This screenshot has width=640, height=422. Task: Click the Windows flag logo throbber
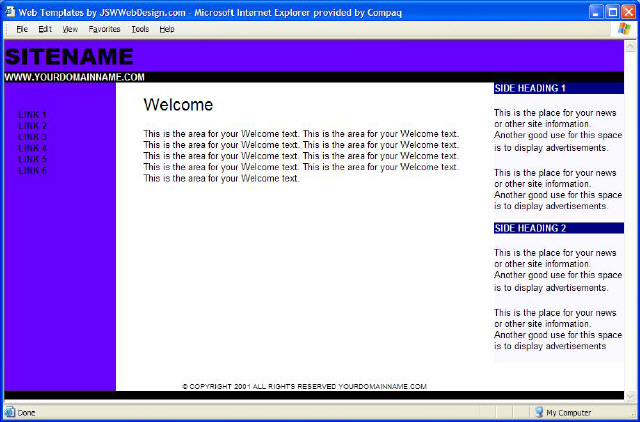point(624,29)
